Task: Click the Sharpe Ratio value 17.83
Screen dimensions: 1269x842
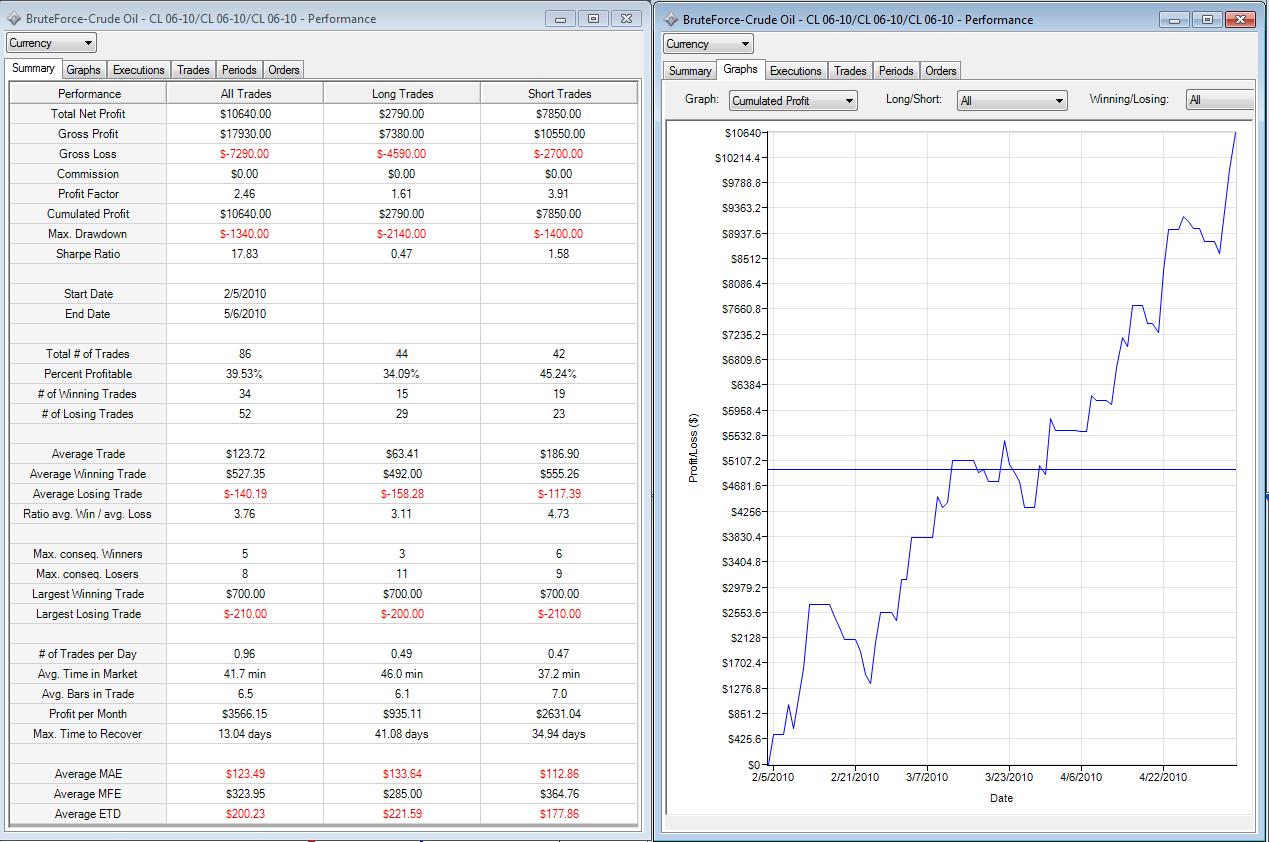Action: coord(245,254)
